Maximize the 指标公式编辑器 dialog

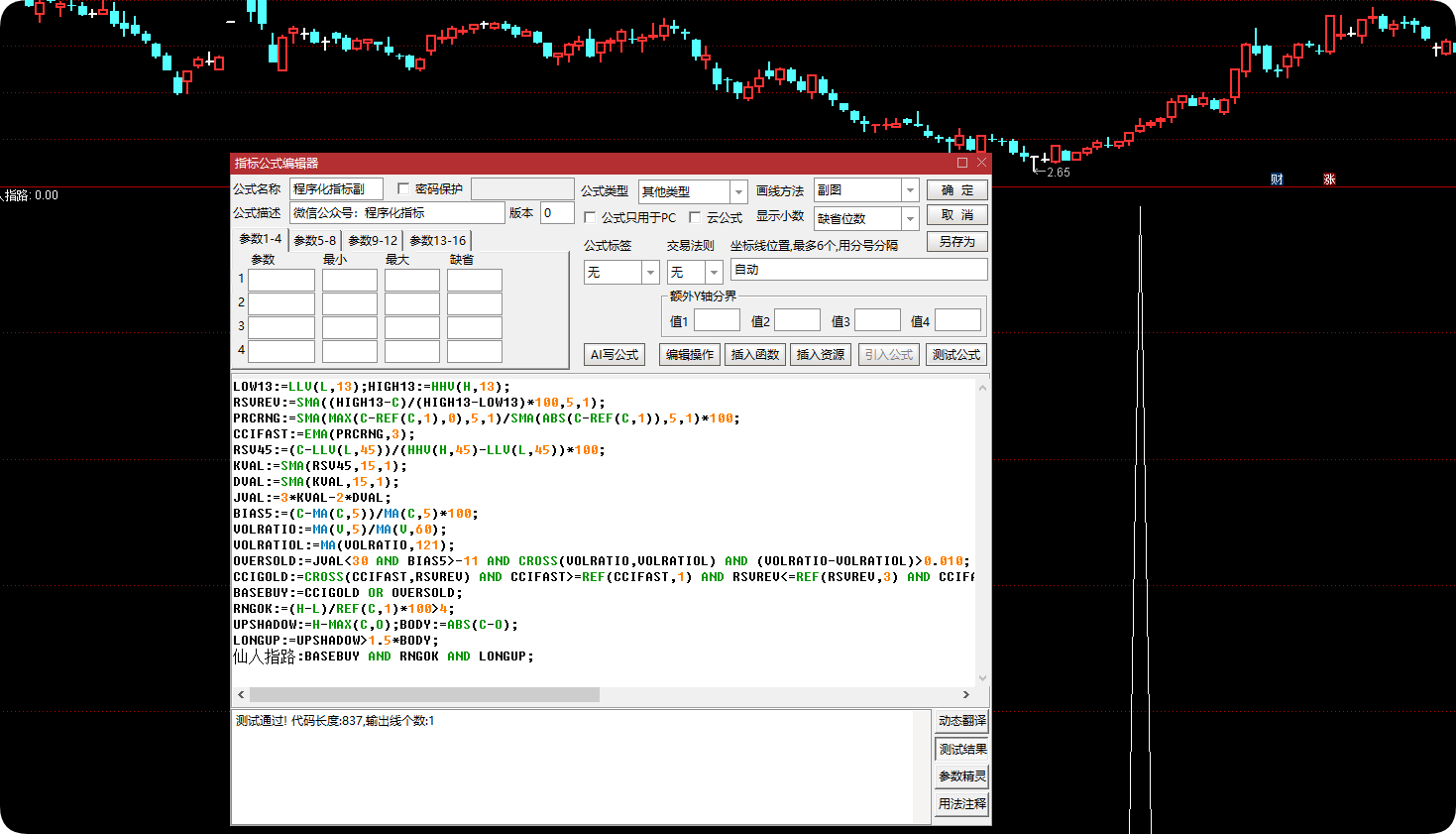[962, 163]
